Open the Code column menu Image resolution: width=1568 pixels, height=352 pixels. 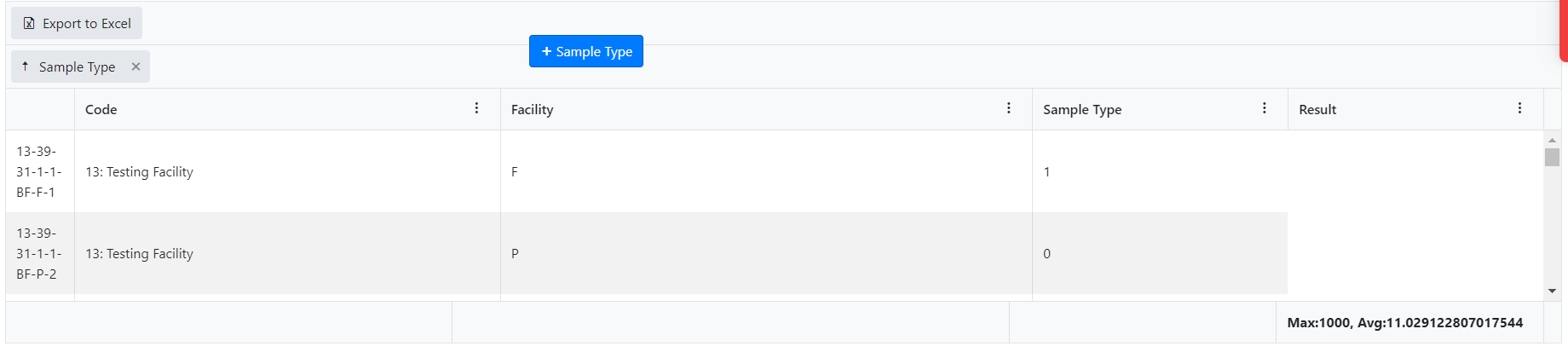[476, 108]
